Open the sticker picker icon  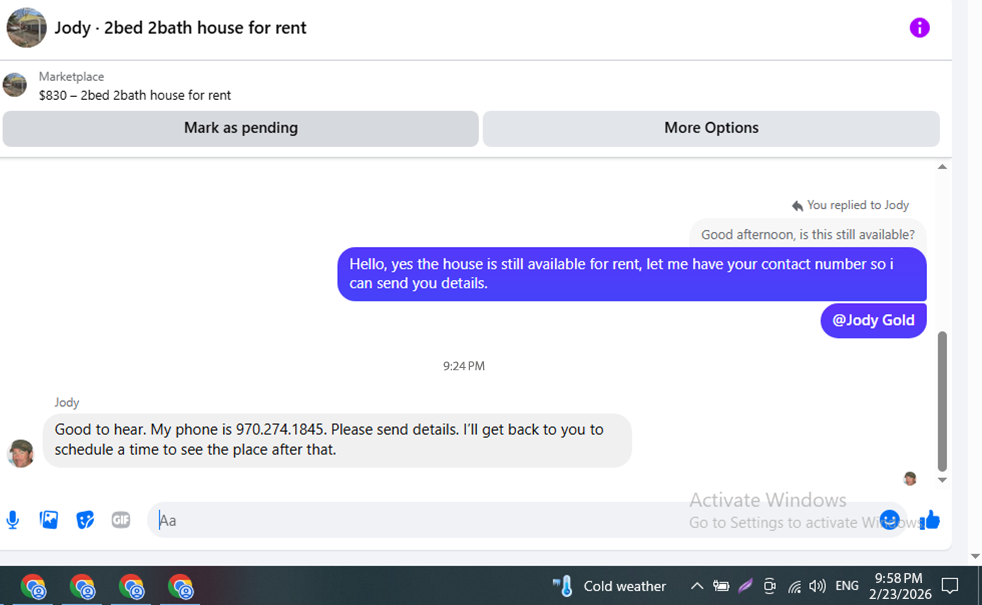85,520
